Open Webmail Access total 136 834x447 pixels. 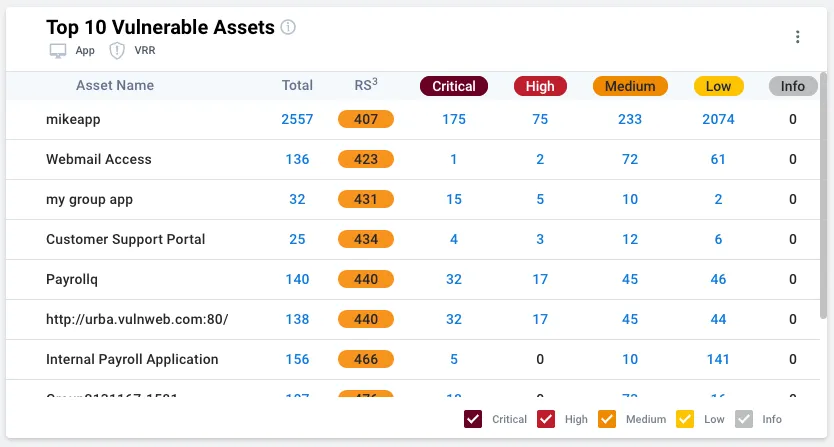pyautogui.click(x=297, y=159)
